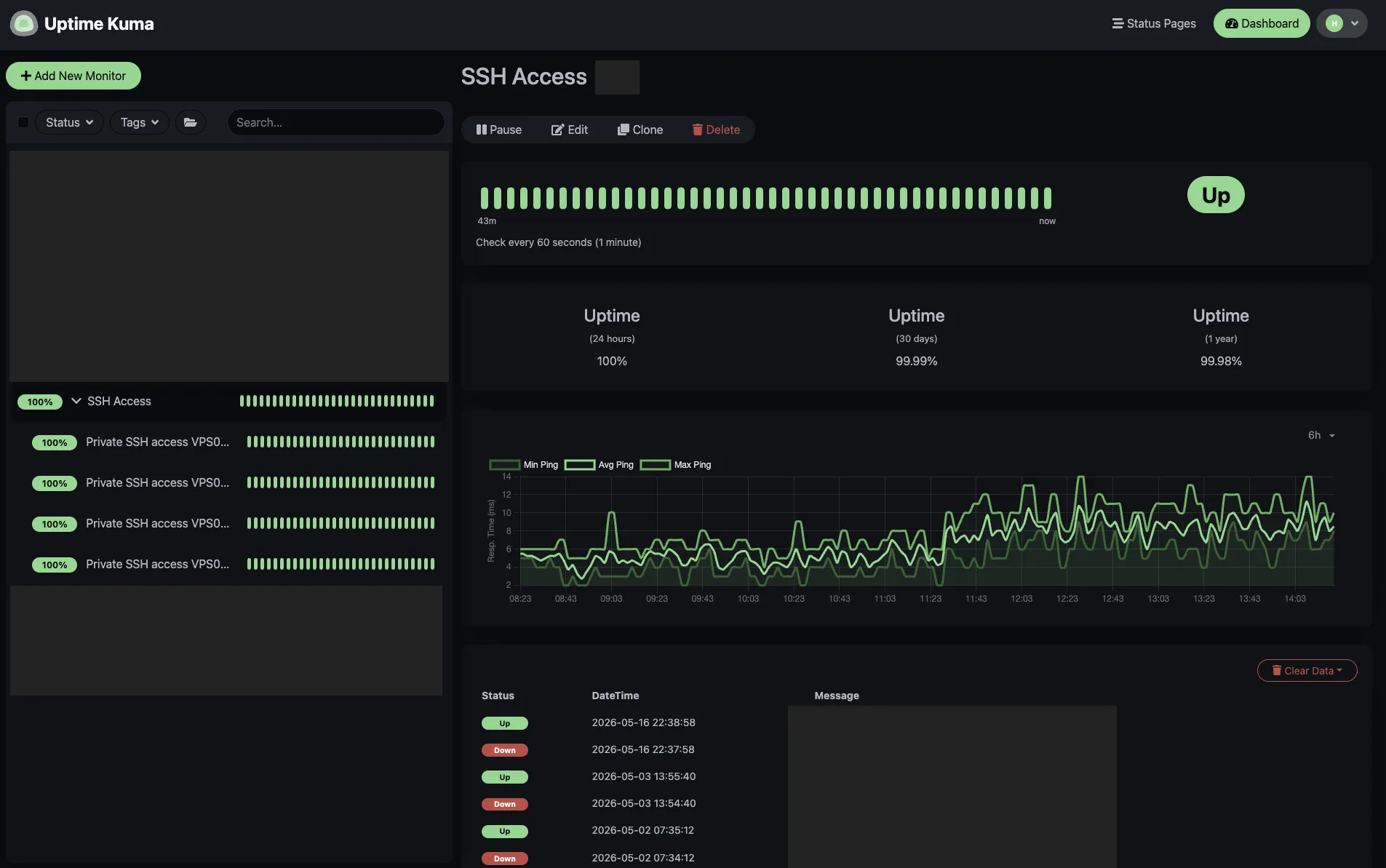Select datetime 2026-05-03 13:55:40
This screenshot has height=868, width=1386.
(643, 776)
